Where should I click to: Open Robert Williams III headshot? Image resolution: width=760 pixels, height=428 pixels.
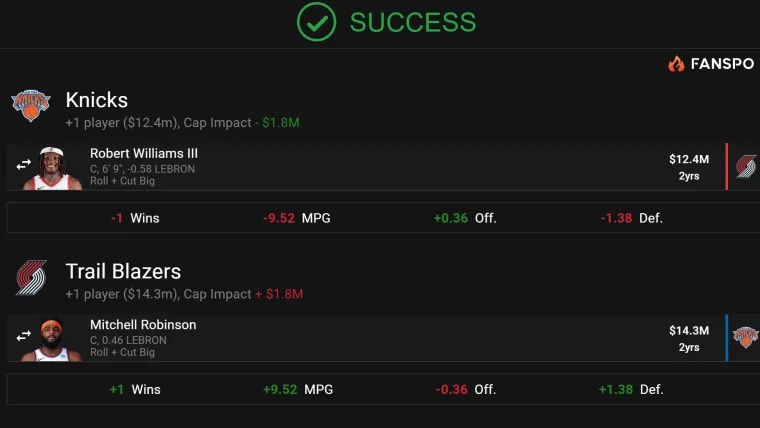pos(52,168)
